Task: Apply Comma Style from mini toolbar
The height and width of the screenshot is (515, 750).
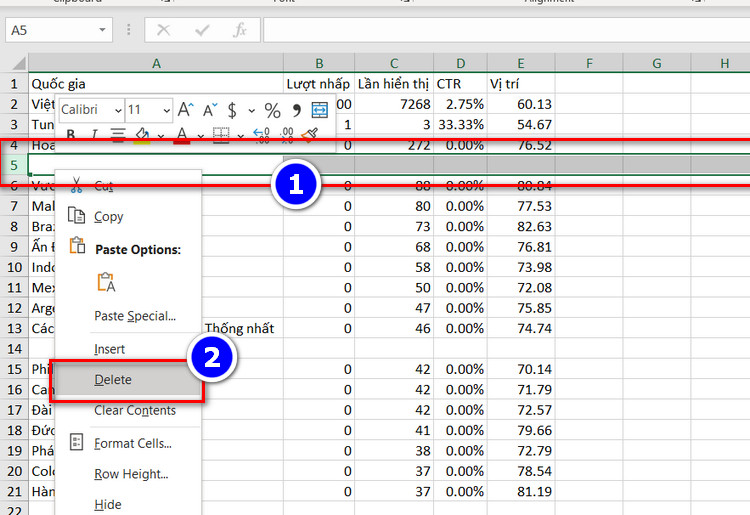Action: click(297, 110)
